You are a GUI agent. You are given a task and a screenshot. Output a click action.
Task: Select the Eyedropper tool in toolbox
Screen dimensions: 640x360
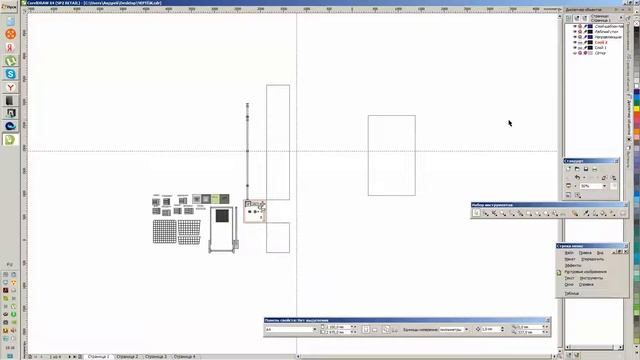tap(586, 213)
